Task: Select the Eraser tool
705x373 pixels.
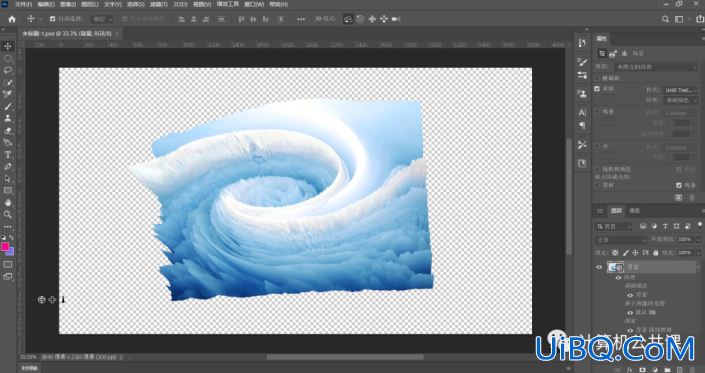Action: pyautogui.click(x=8, y=131)
